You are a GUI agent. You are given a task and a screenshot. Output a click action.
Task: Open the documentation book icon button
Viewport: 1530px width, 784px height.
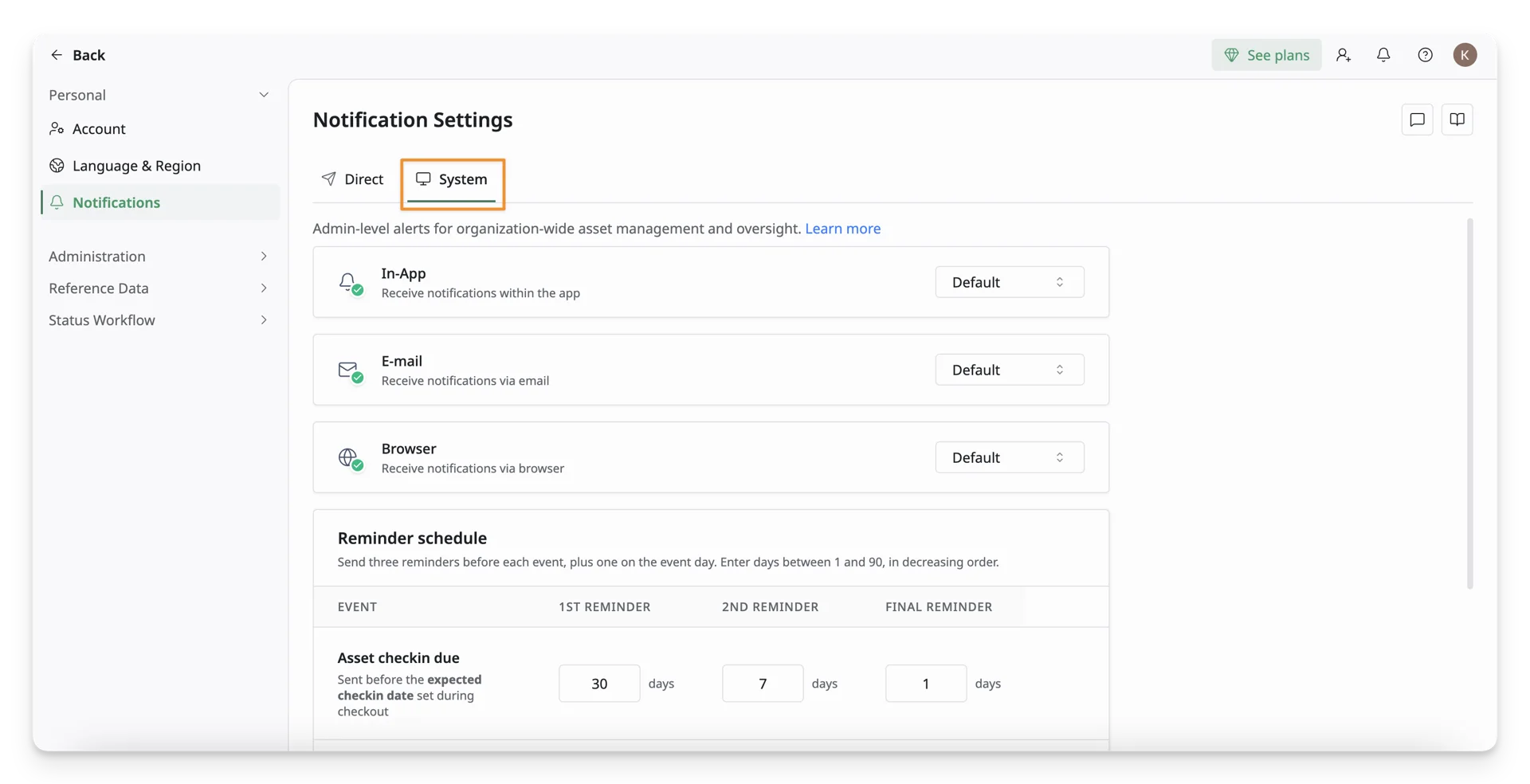click(x=1457, y=120)
